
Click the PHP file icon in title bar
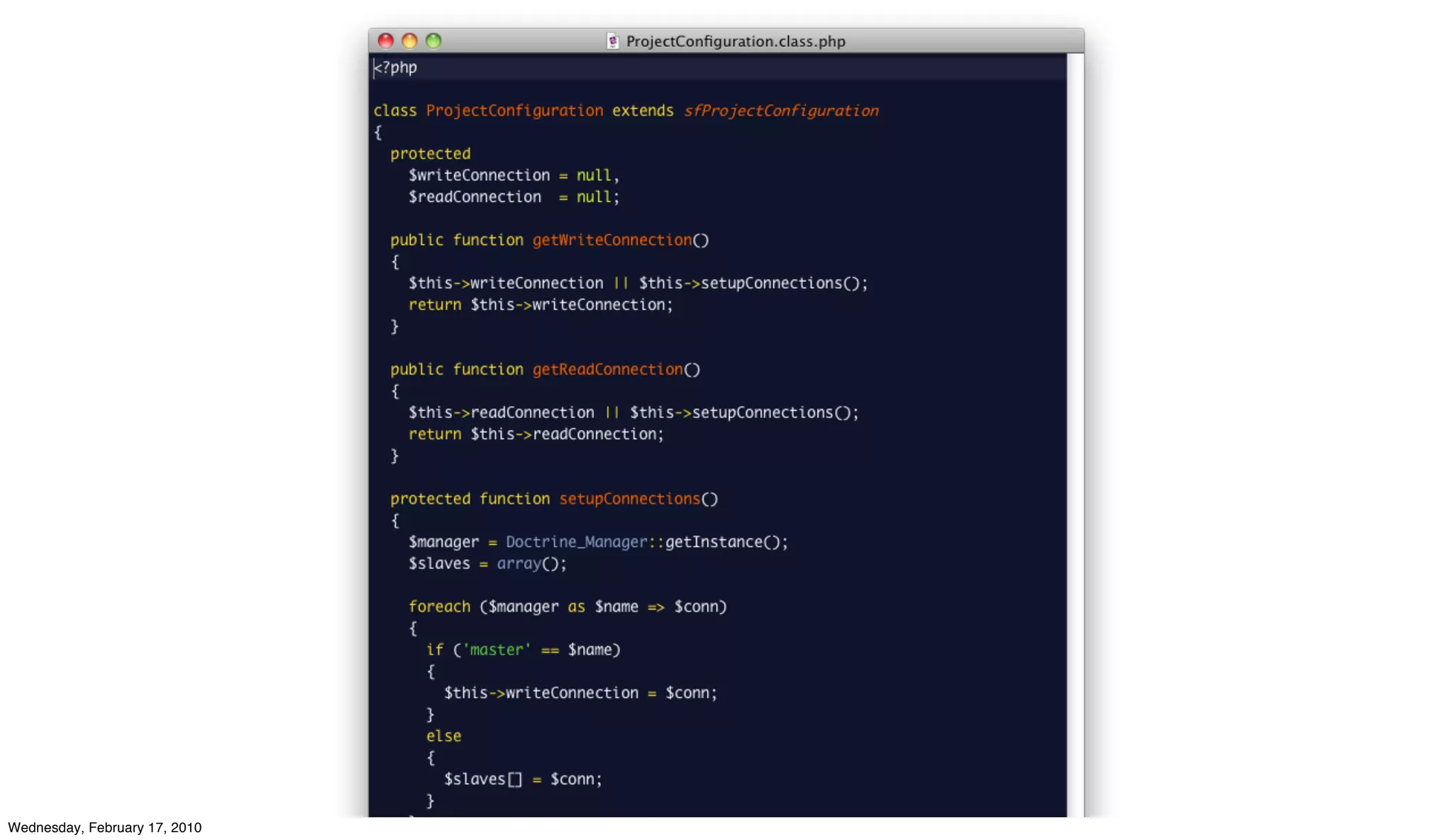coord(613,41)
